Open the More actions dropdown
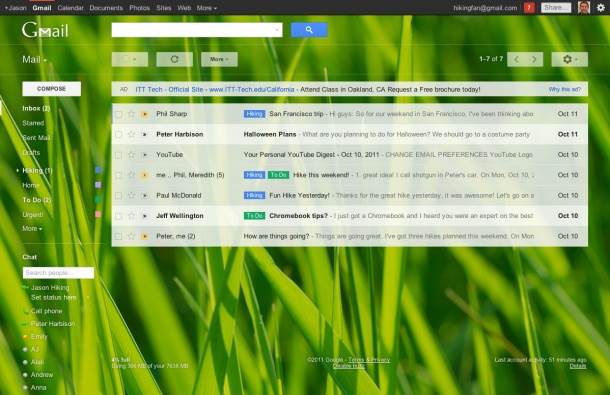 click(219, 60)
